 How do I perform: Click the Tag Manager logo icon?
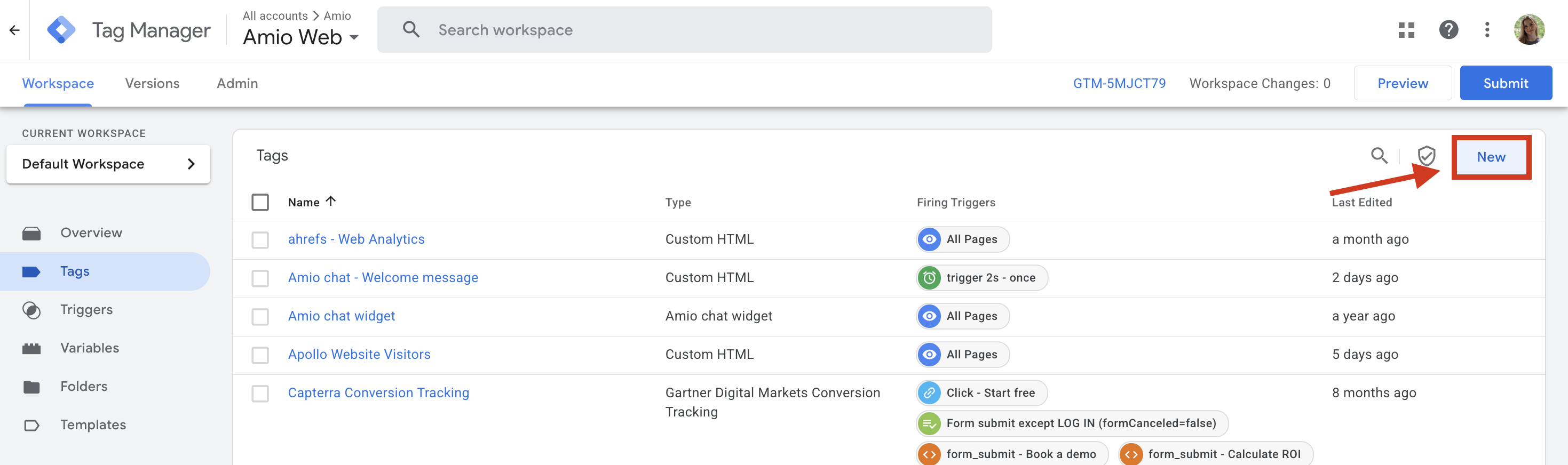[x=61, y=30]
